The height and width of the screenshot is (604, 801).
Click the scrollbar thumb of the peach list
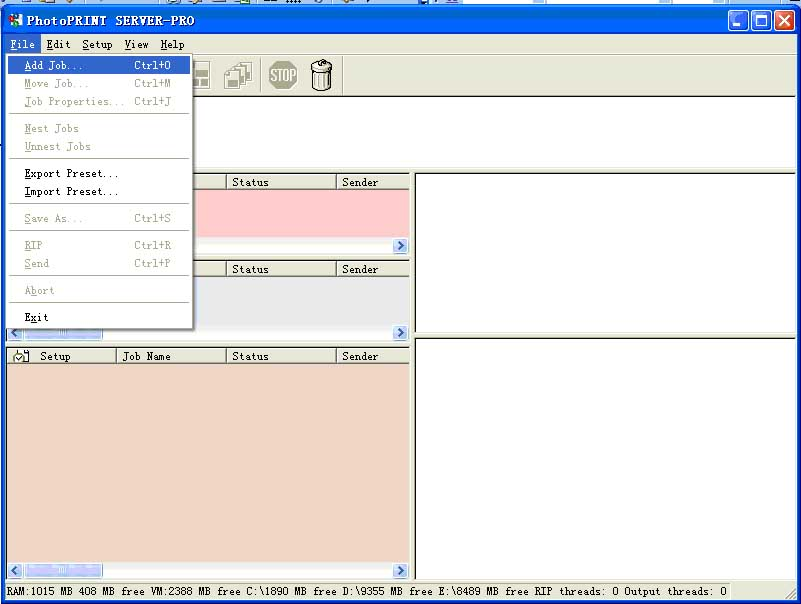63,570
